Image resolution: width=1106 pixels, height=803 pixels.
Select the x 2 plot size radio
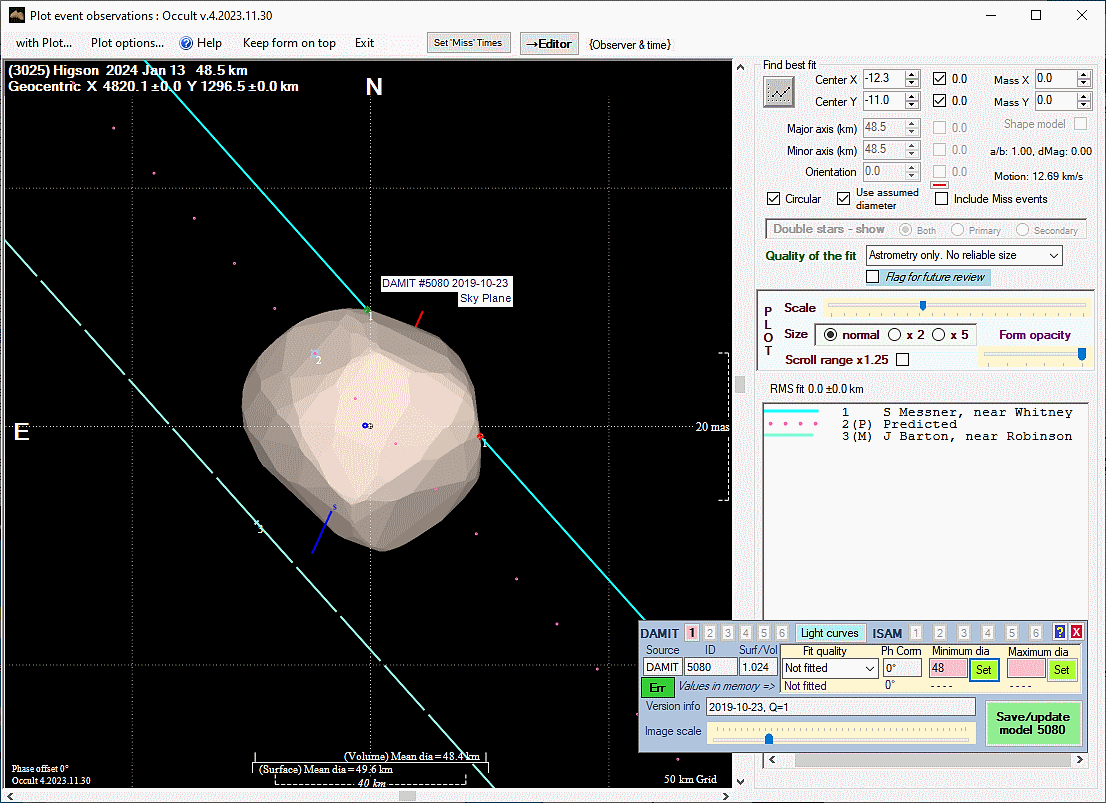894,335
